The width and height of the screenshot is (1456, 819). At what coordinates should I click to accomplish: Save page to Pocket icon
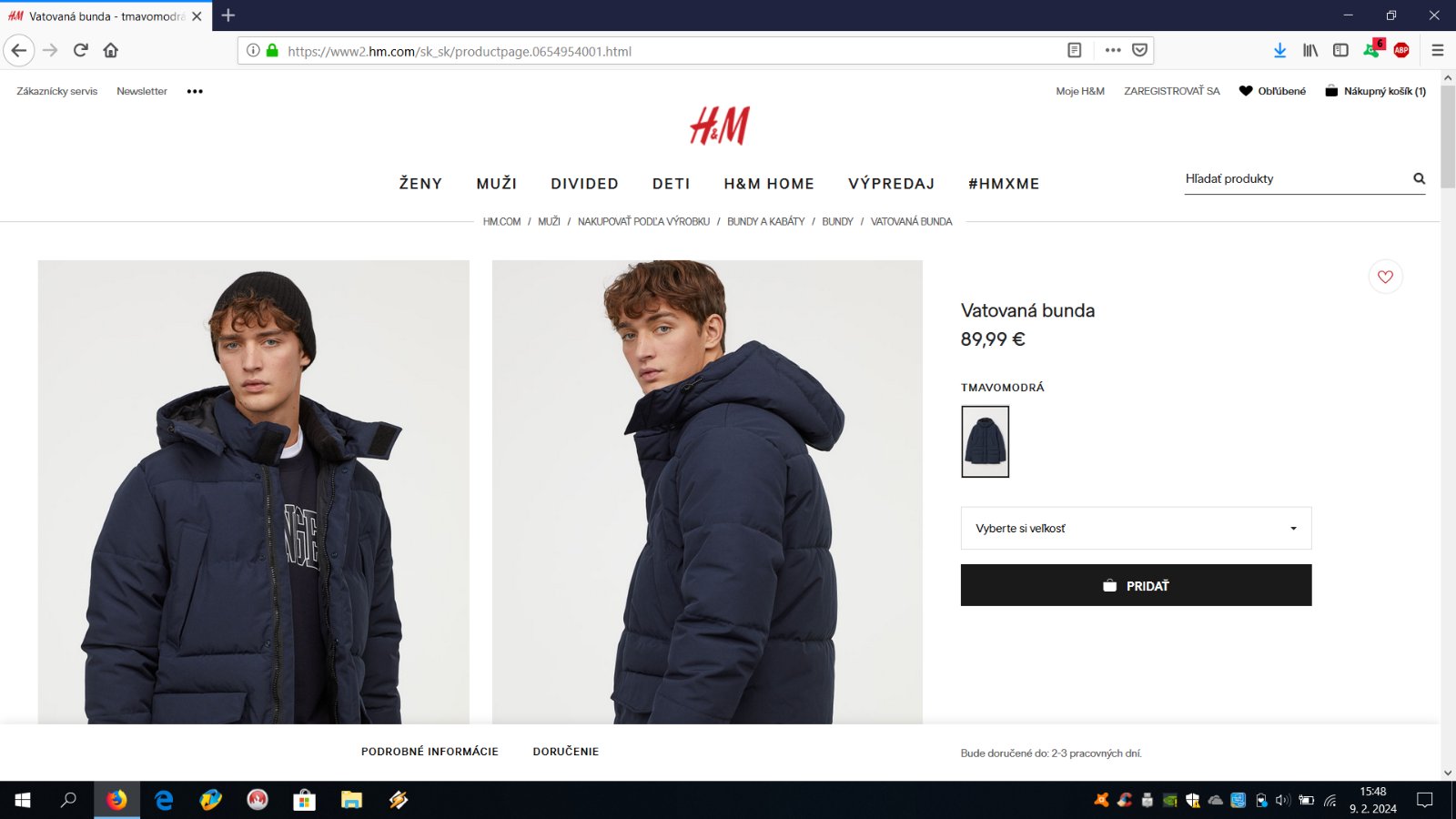[1139, 50]
